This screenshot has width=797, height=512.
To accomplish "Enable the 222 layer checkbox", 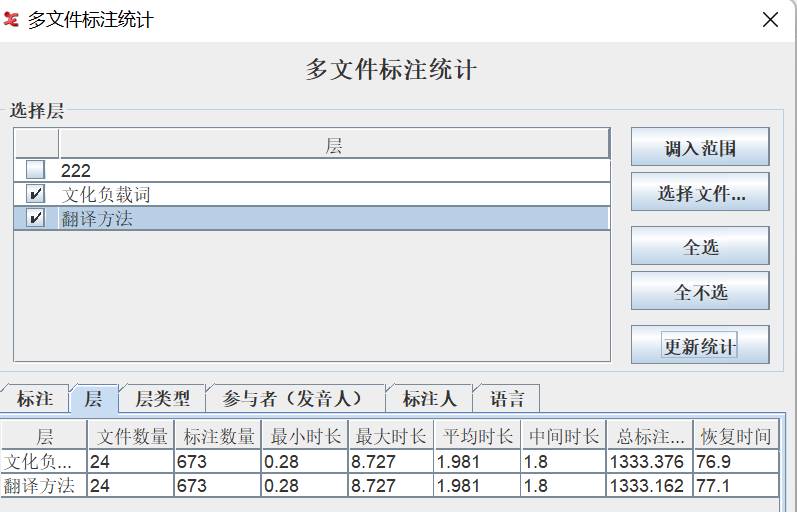I will point(36,171).
